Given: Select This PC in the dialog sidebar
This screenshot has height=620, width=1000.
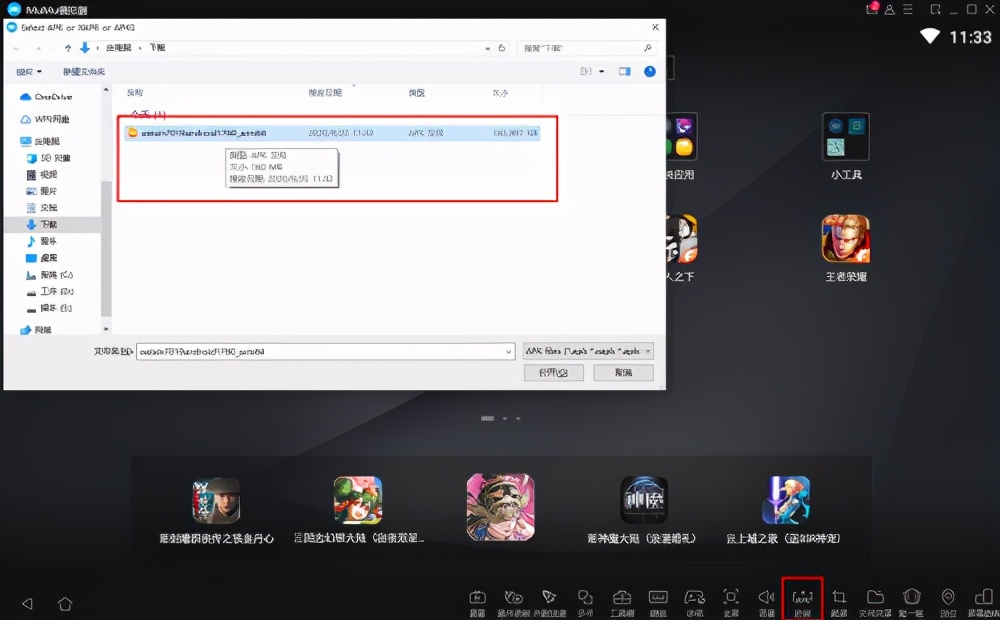Looking at the screenshot, I should tap(40, 141).
